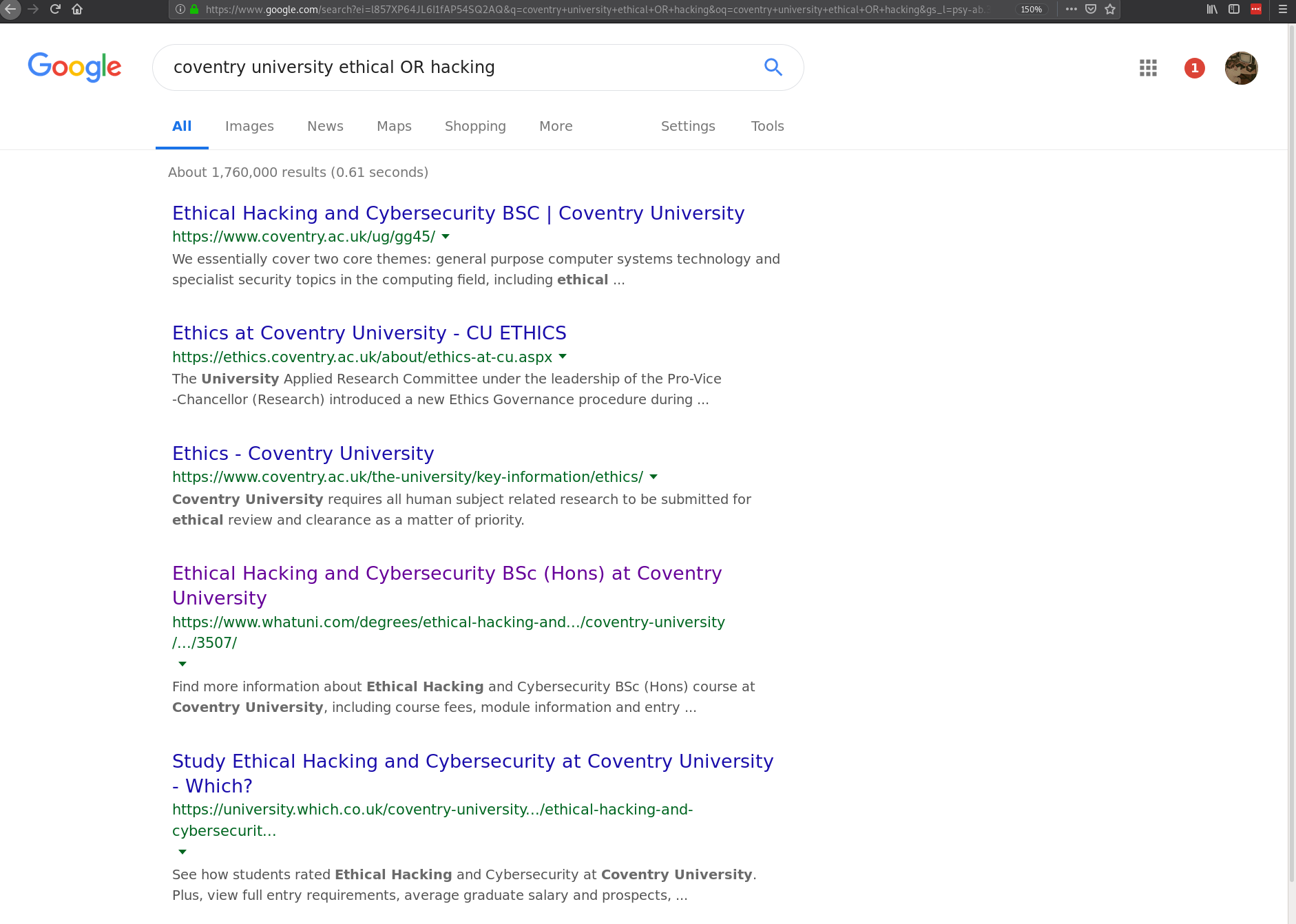Screen dimensions: 1296x924
Task: Expand dropdown arrow under the university.which.co.uk URL
Action: (x=182, y=852)
